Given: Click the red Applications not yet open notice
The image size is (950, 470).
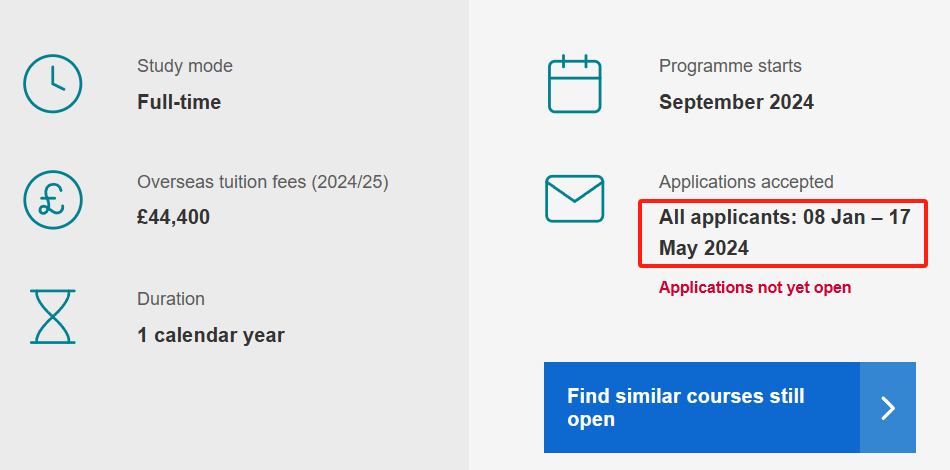Looking at the screenshot, I should tap(755, 288).
